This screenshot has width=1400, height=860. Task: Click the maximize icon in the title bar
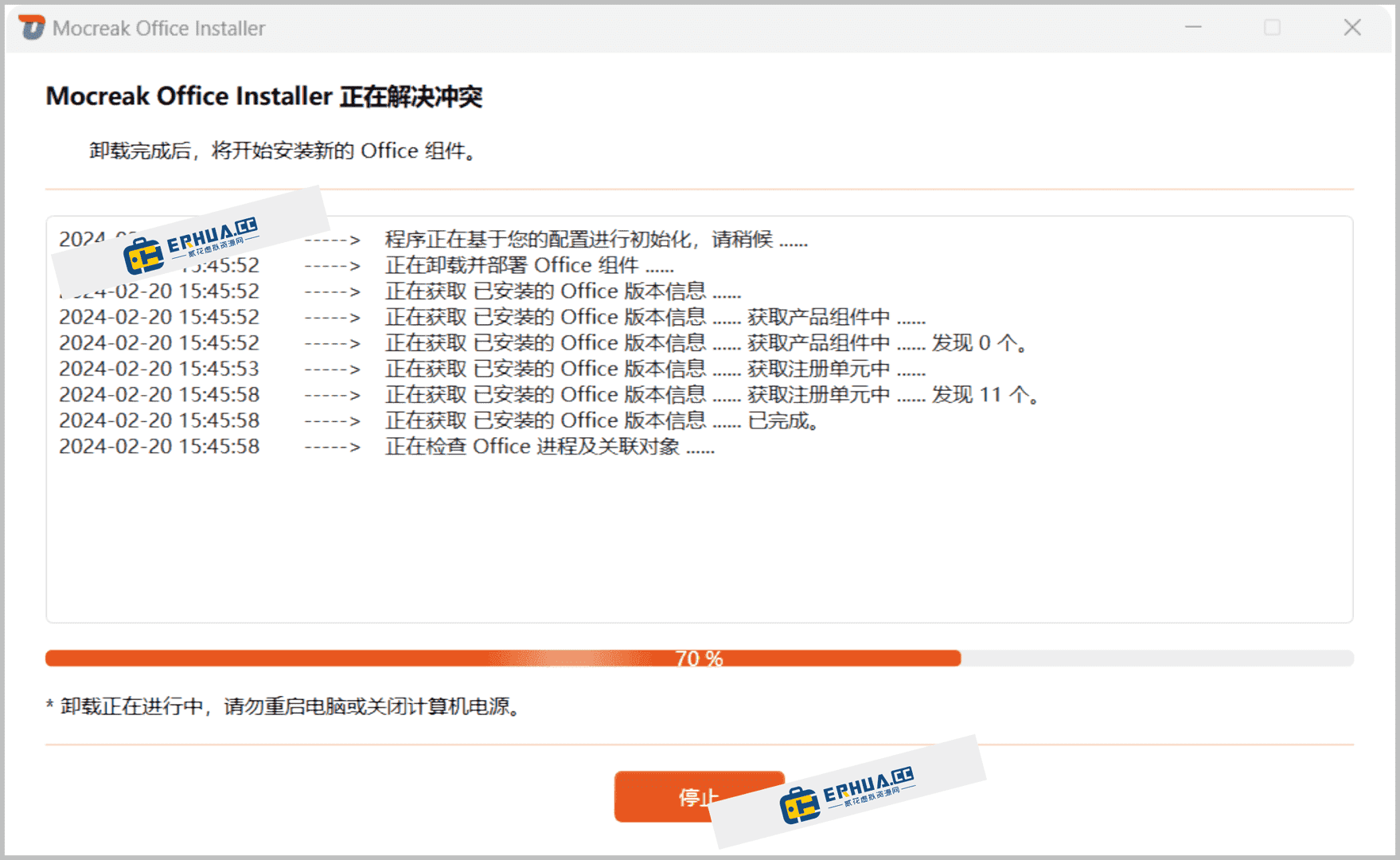1270,27
